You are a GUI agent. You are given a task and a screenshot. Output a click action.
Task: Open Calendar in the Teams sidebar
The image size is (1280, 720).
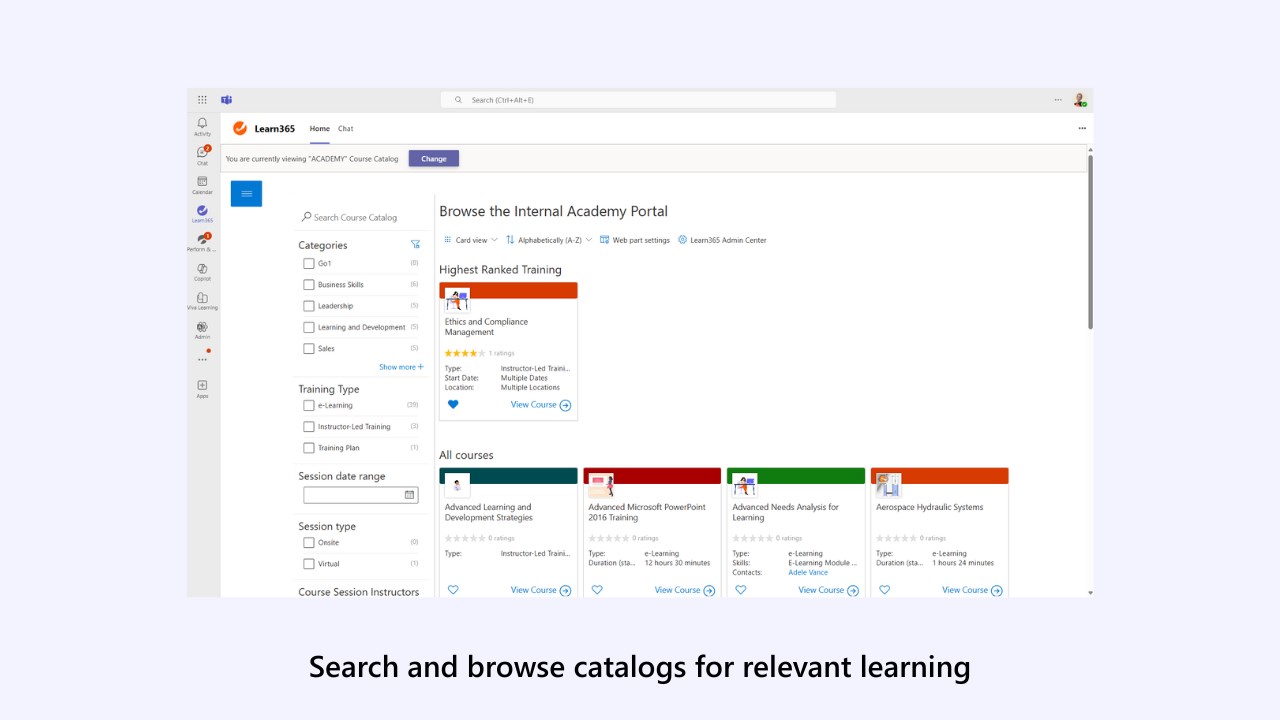[x=202, y=184]
